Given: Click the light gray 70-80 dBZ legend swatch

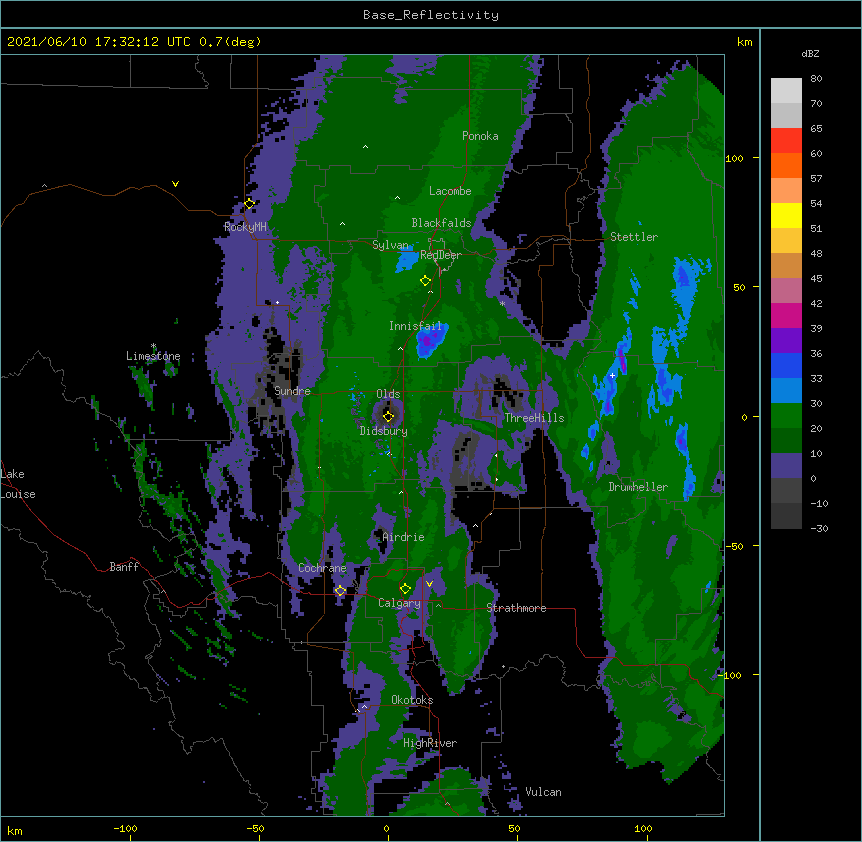Looking at the screenshot, I should 786,91.
